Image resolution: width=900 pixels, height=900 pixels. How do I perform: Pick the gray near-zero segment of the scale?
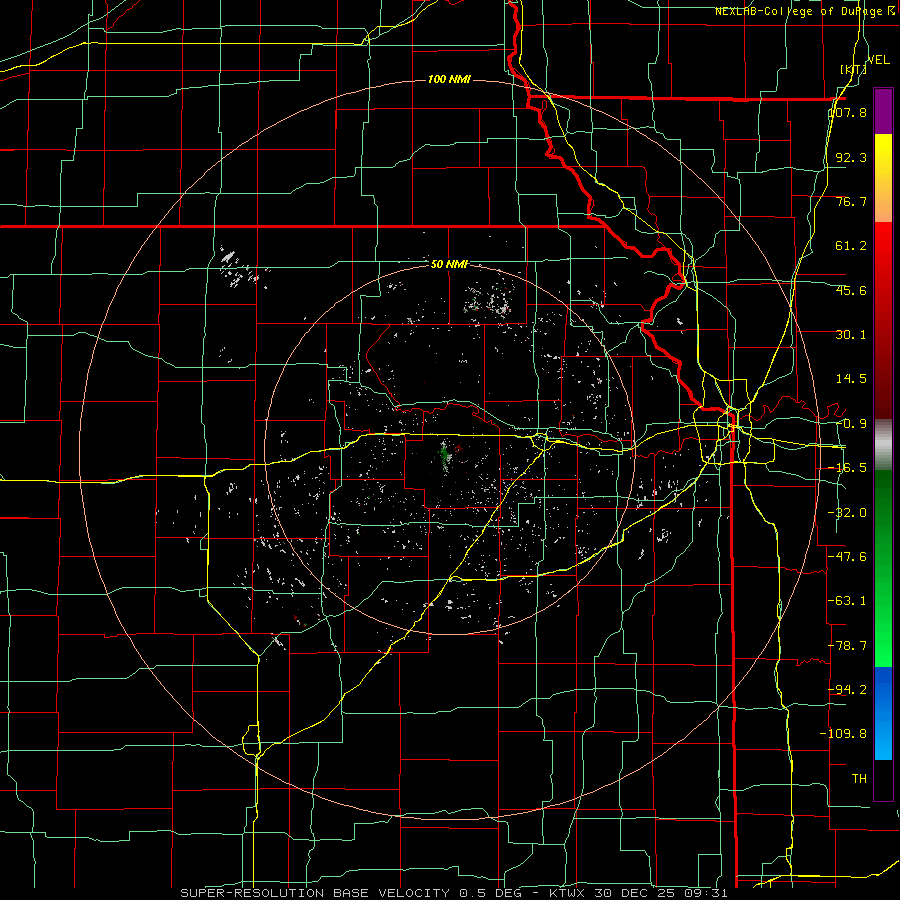coord(883,444)
